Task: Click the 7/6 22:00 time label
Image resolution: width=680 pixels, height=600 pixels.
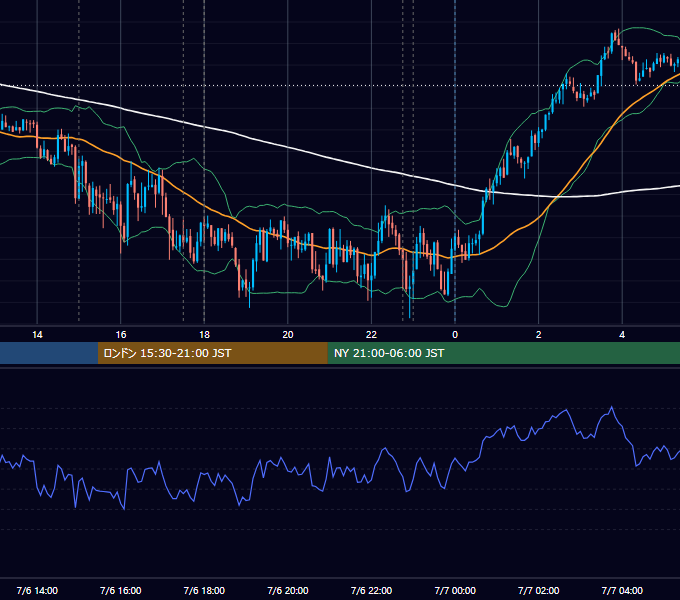Action: (x=371, y=590)
